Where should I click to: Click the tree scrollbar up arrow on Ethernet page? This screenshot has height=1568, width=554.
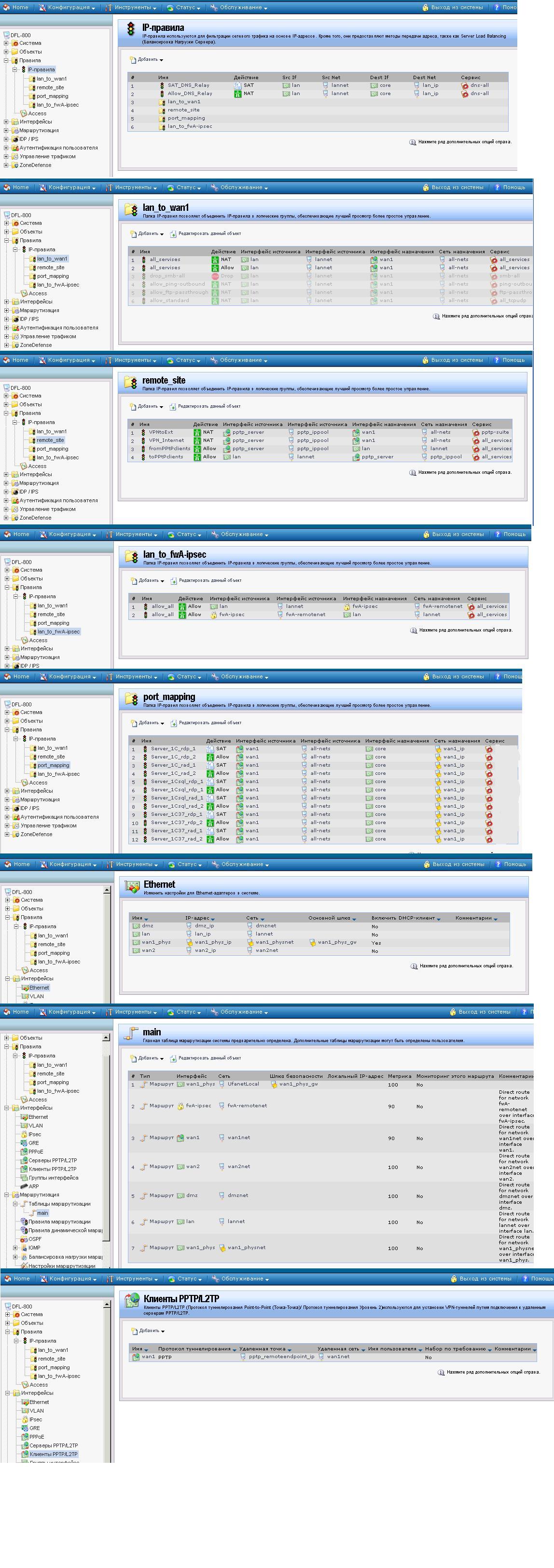pyautogui.click(x=107, y=891)
